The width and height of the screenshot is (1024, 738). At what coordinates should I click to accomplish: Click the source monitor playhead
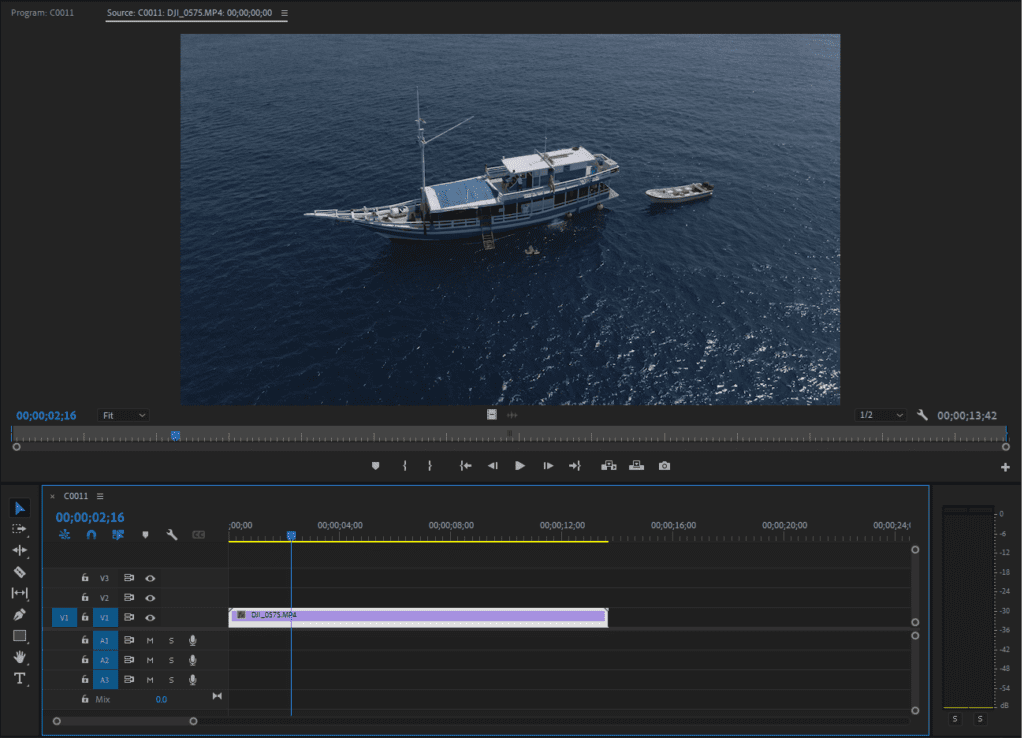click(176, 435)
